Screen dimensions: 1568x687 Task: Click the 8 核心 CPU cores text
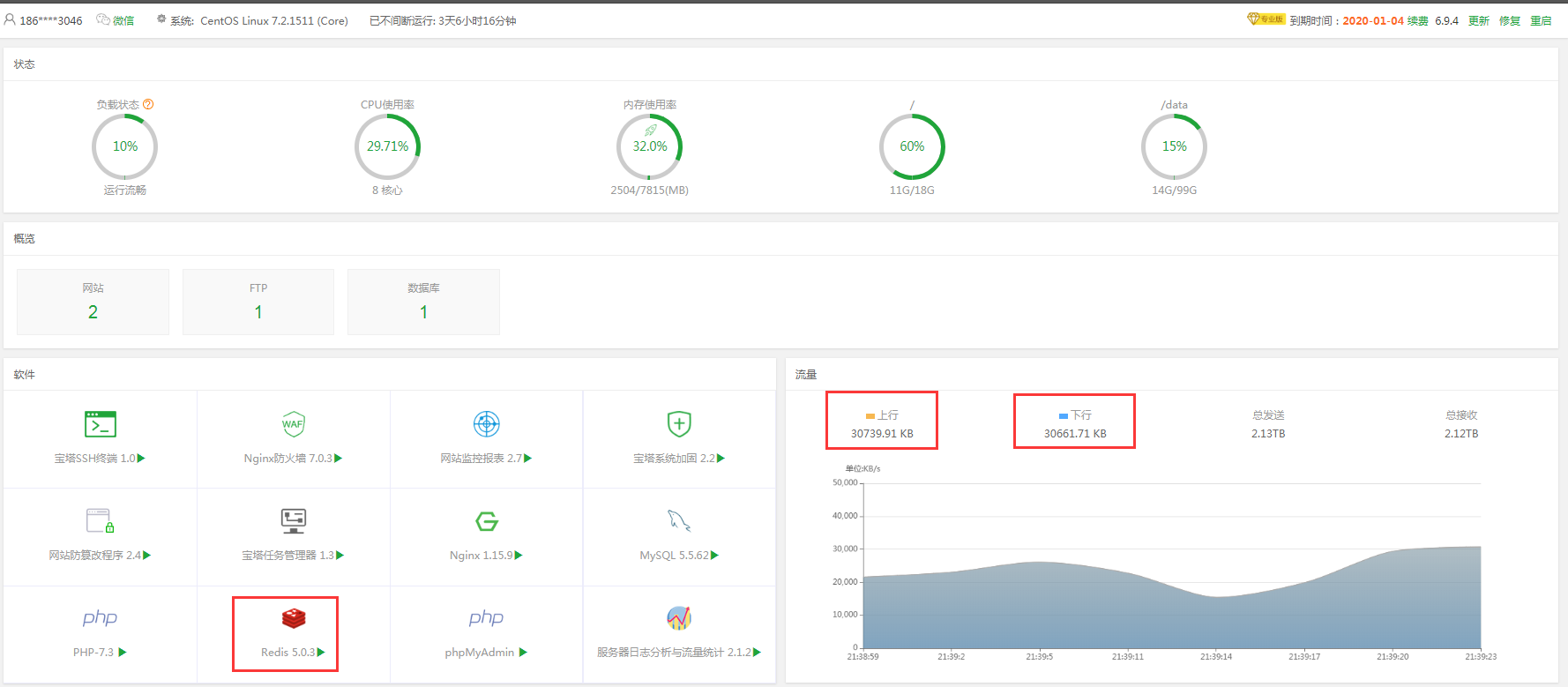387,190
